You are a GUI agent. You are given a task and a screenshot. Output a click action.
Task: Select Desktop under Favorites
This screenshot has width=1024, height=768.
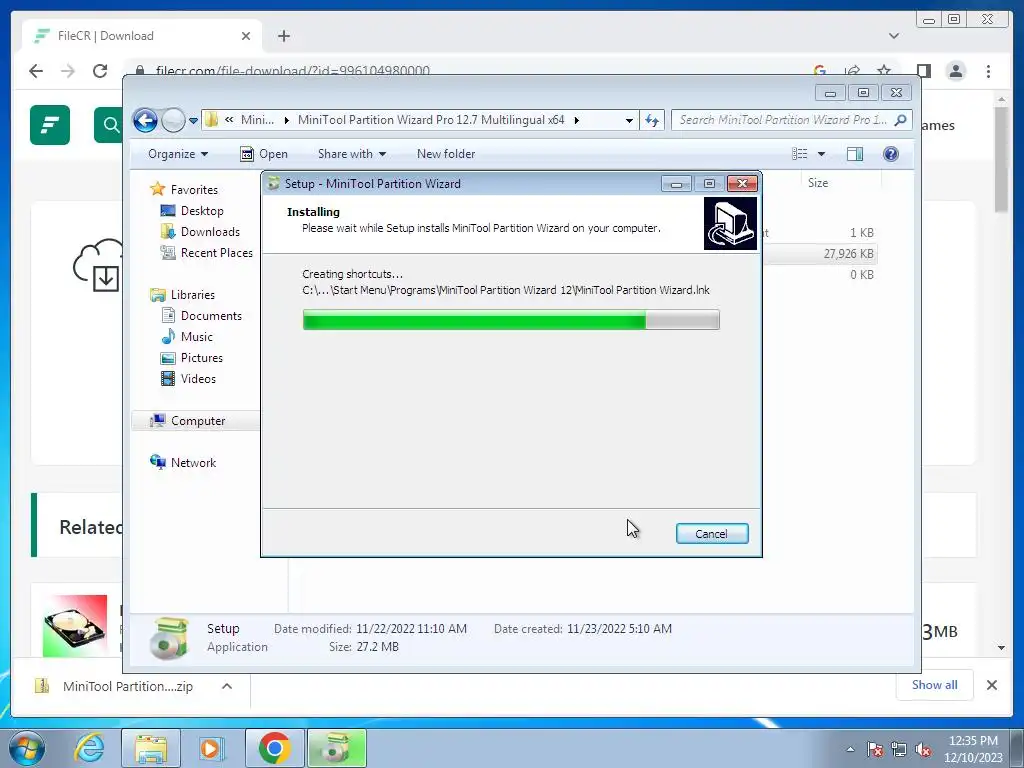click(x=202, y=211)
